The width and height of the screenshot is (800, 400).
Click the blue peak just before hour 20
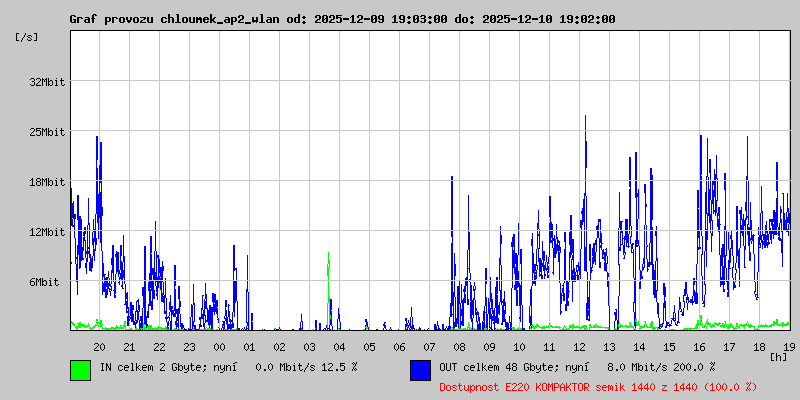[97, 168]
